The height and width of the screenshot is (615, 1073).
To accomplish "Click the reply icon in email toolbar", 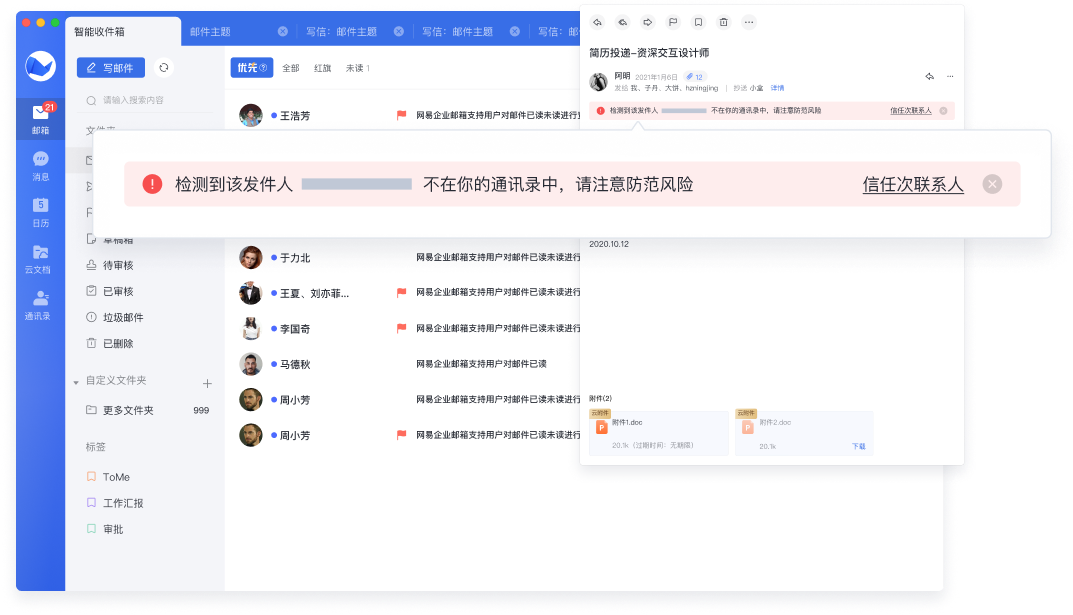I will point(598,22).
